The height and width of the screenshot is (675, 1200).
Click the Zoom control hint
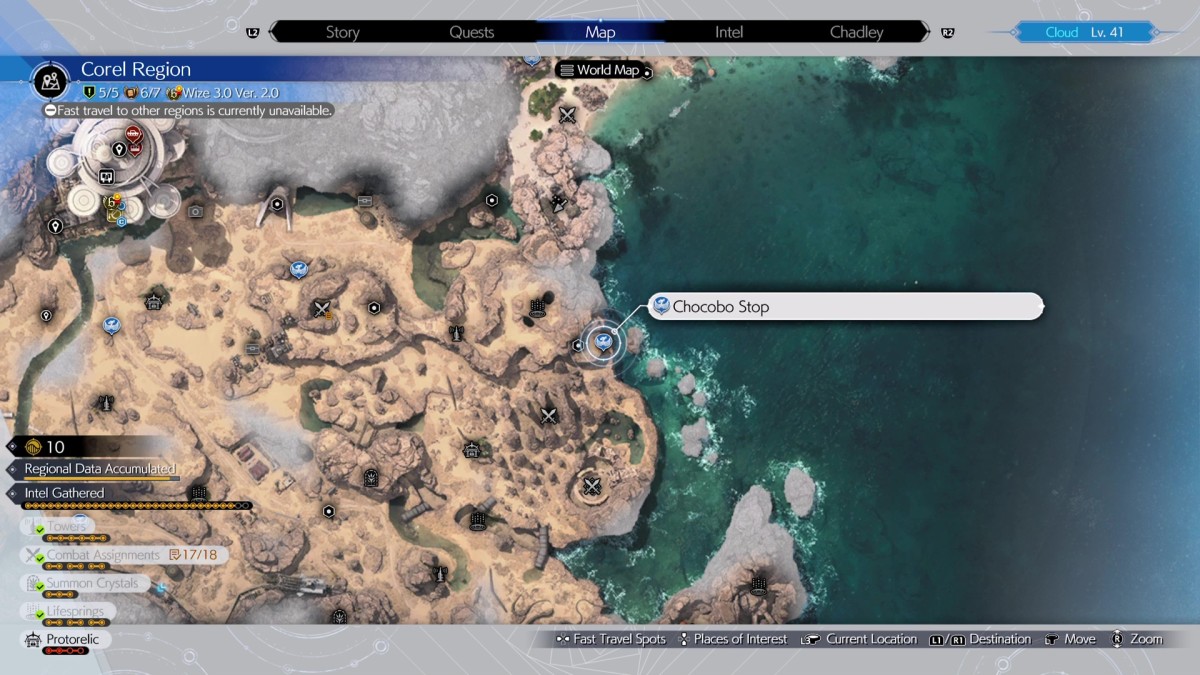pos(1137,639)
